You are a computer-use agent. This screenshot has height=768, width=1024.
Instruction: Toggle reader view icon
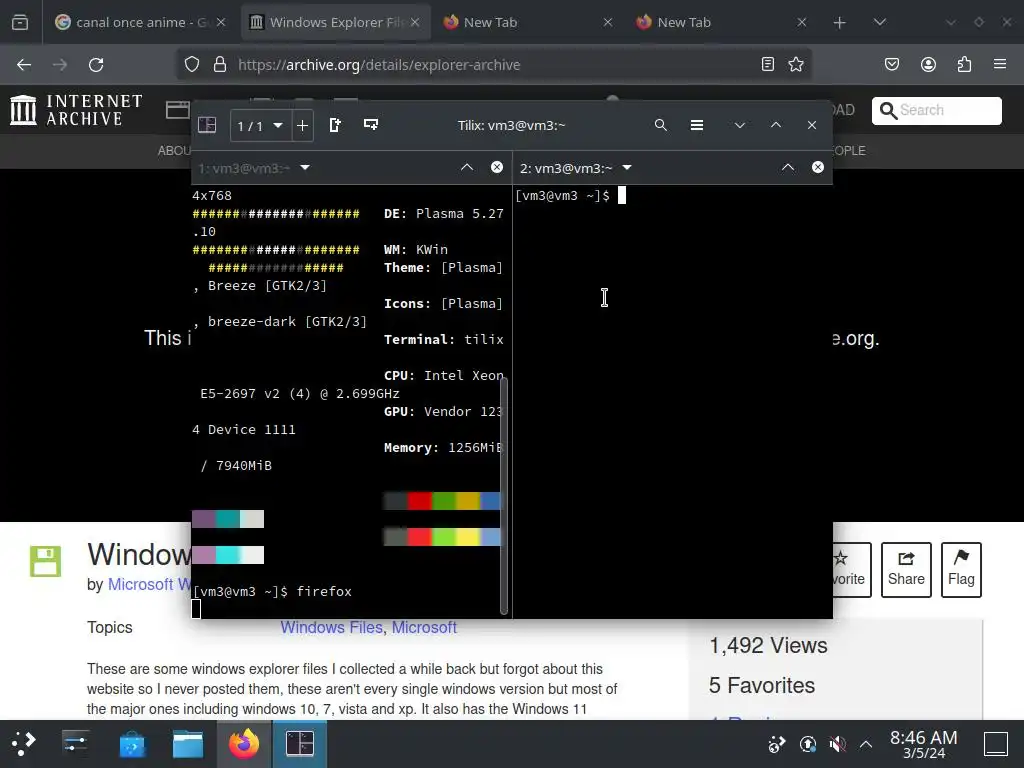coord(768,64)
